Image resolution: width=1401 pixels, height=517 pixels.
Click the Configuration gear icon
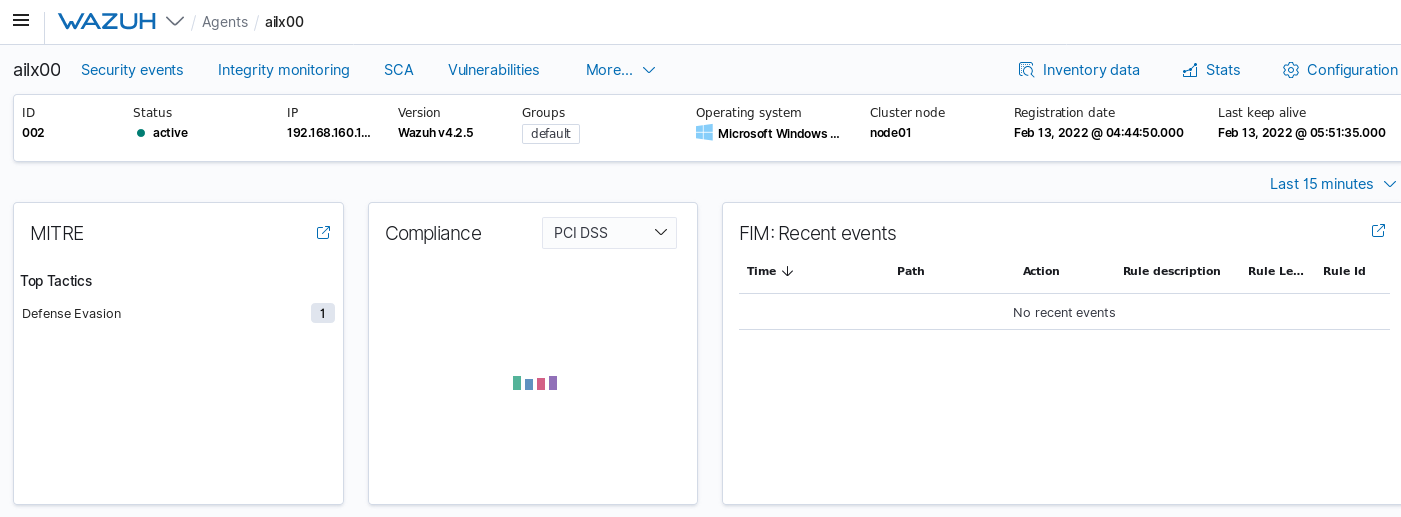coord(1291,70)
